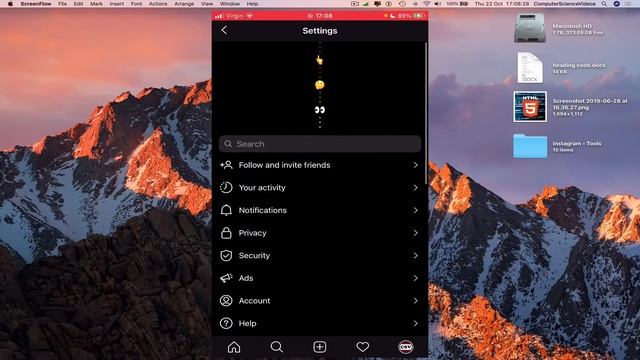This screenshot has height=360, width=640.
Task: Click Settings search field
Action: (x=320, y=144)
